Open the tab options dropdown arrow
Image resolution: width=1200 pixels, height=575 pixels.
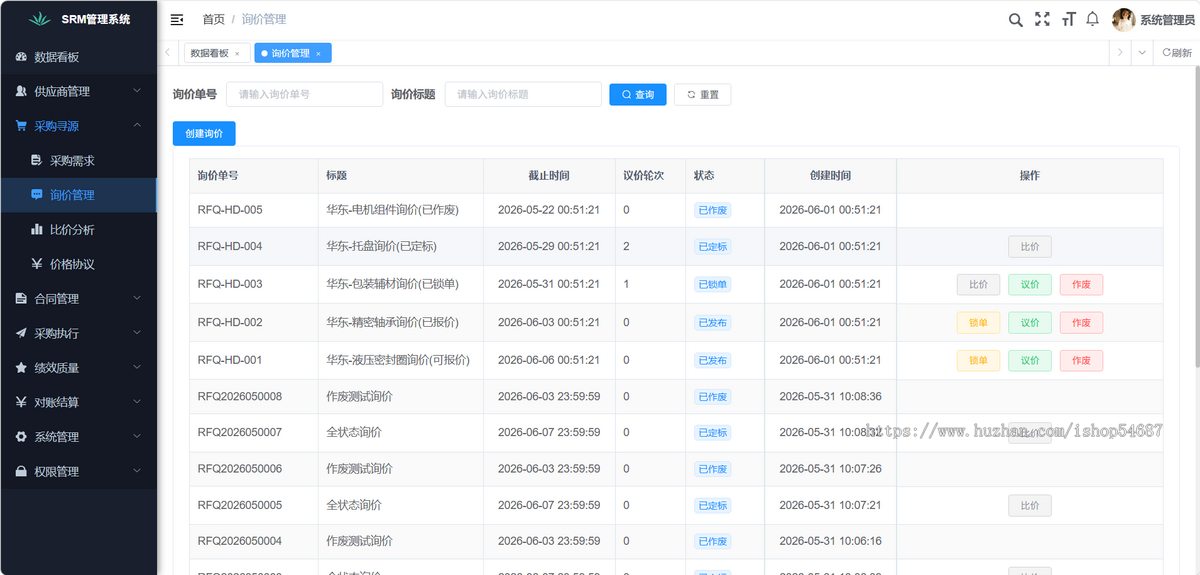(1143, 53)
